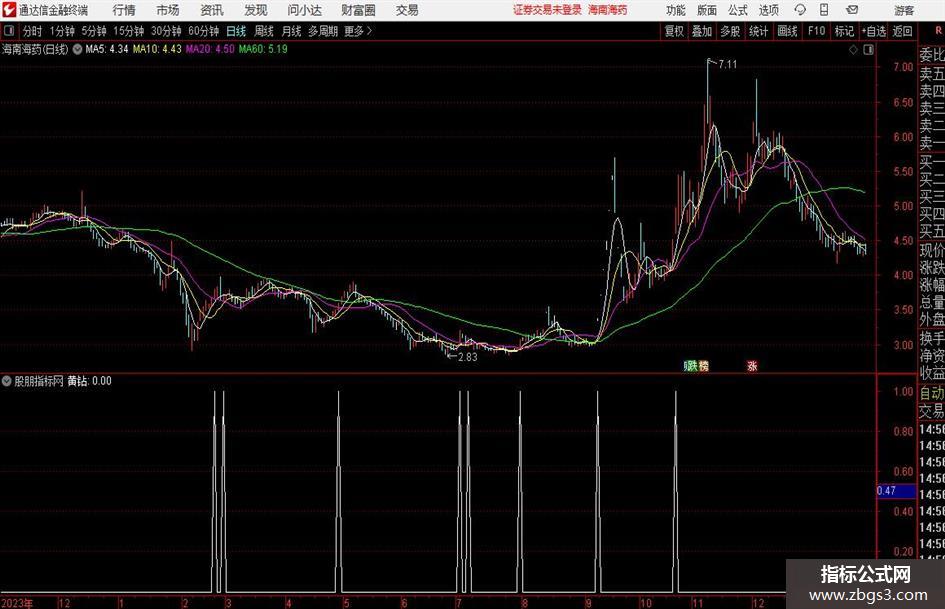Click the MA10: 4.43 value
Viewport: 945px width, 609px height.
click(x=157, y=49)
